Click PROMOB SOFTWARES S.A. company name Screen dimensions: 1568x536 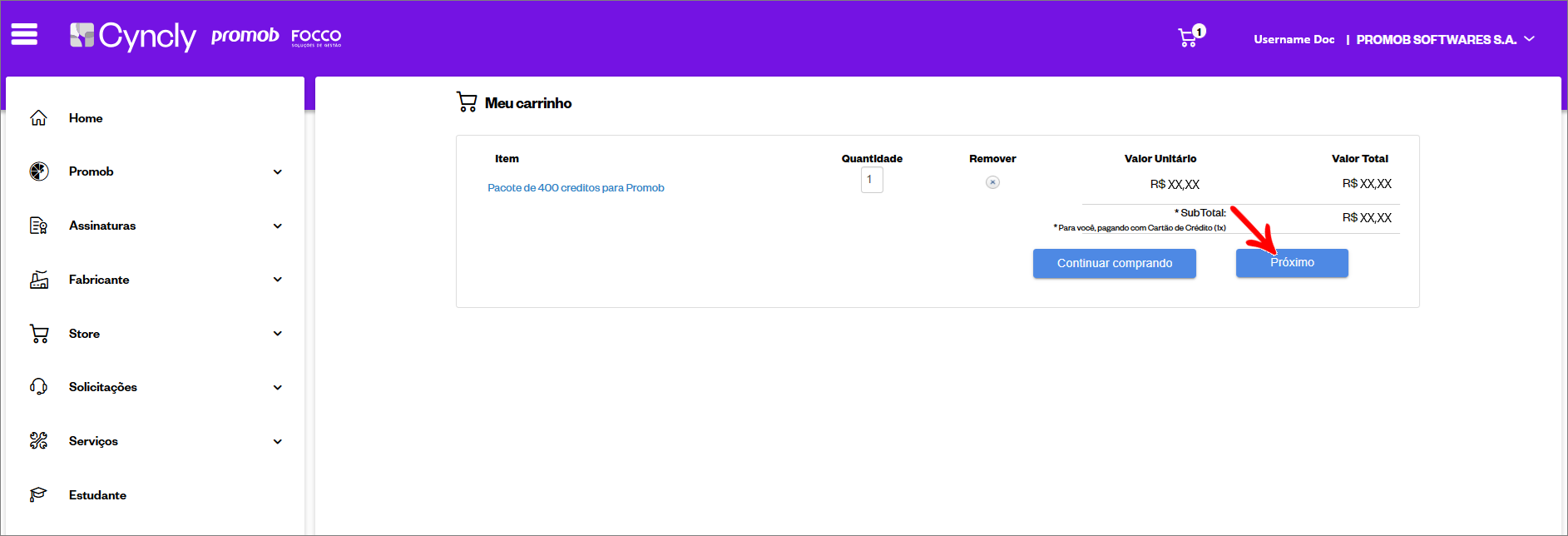(x=1436, y=39)
